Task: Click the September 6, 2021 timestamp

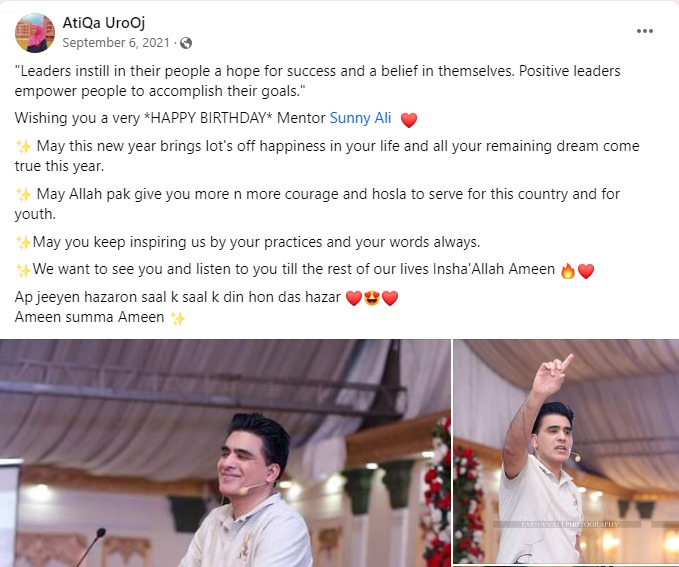Action: [x=116, y=43]
